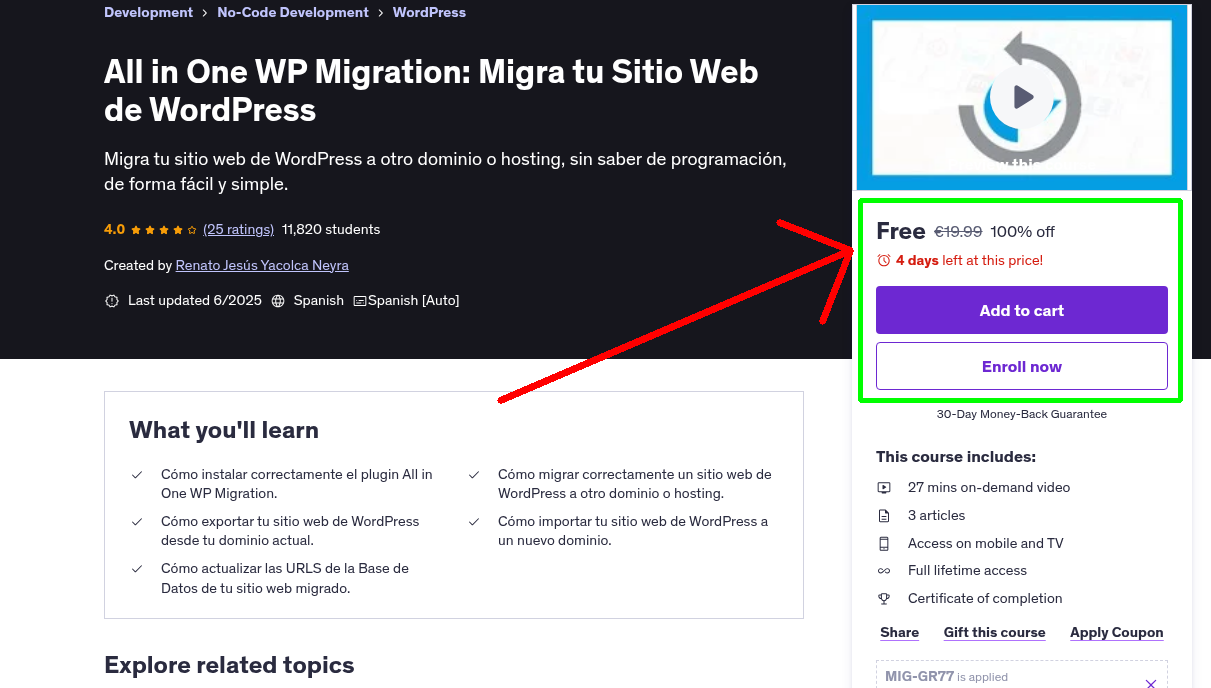1211x688 pixels.
Task: Click 'Certificate of completion' text
Action: pos(985,598)
